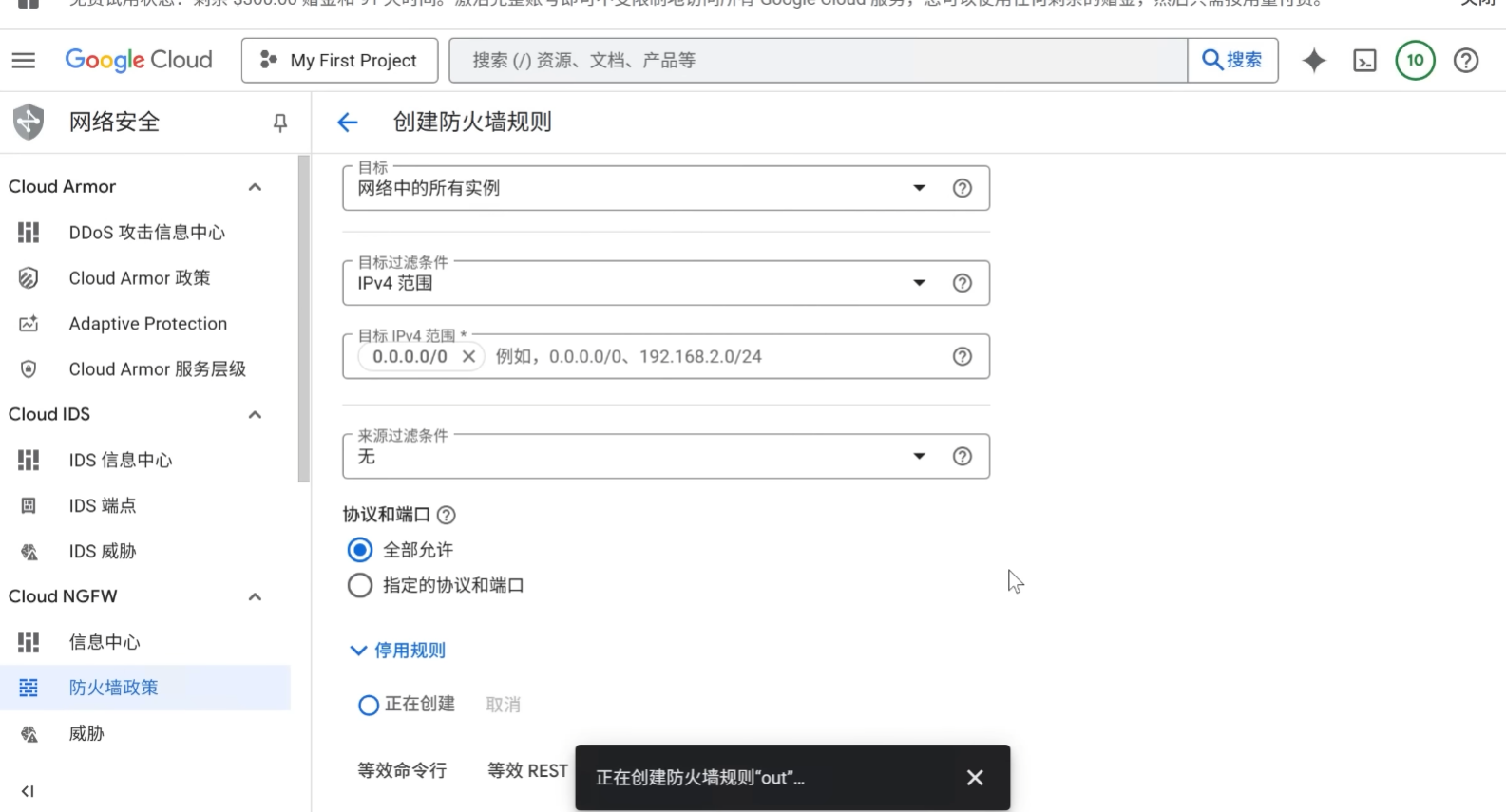Remove the 0.0.0.0/0 chip
Screen dimensions: 1506x812
pos(468,357)
